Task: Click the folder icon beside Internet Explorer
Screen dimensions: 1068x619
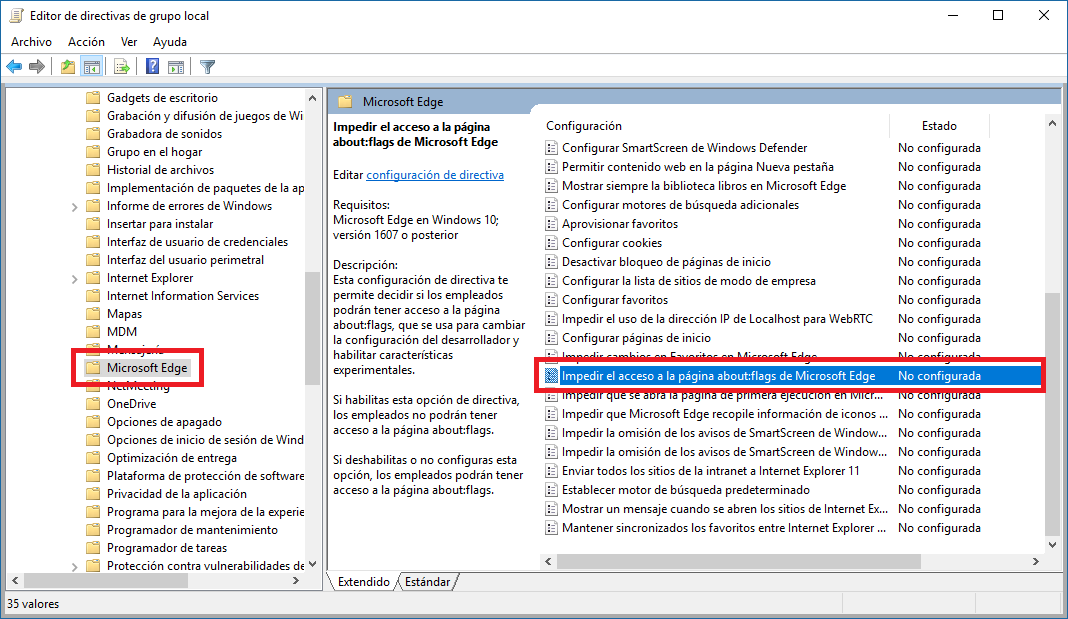Action: tap(93, 278)
